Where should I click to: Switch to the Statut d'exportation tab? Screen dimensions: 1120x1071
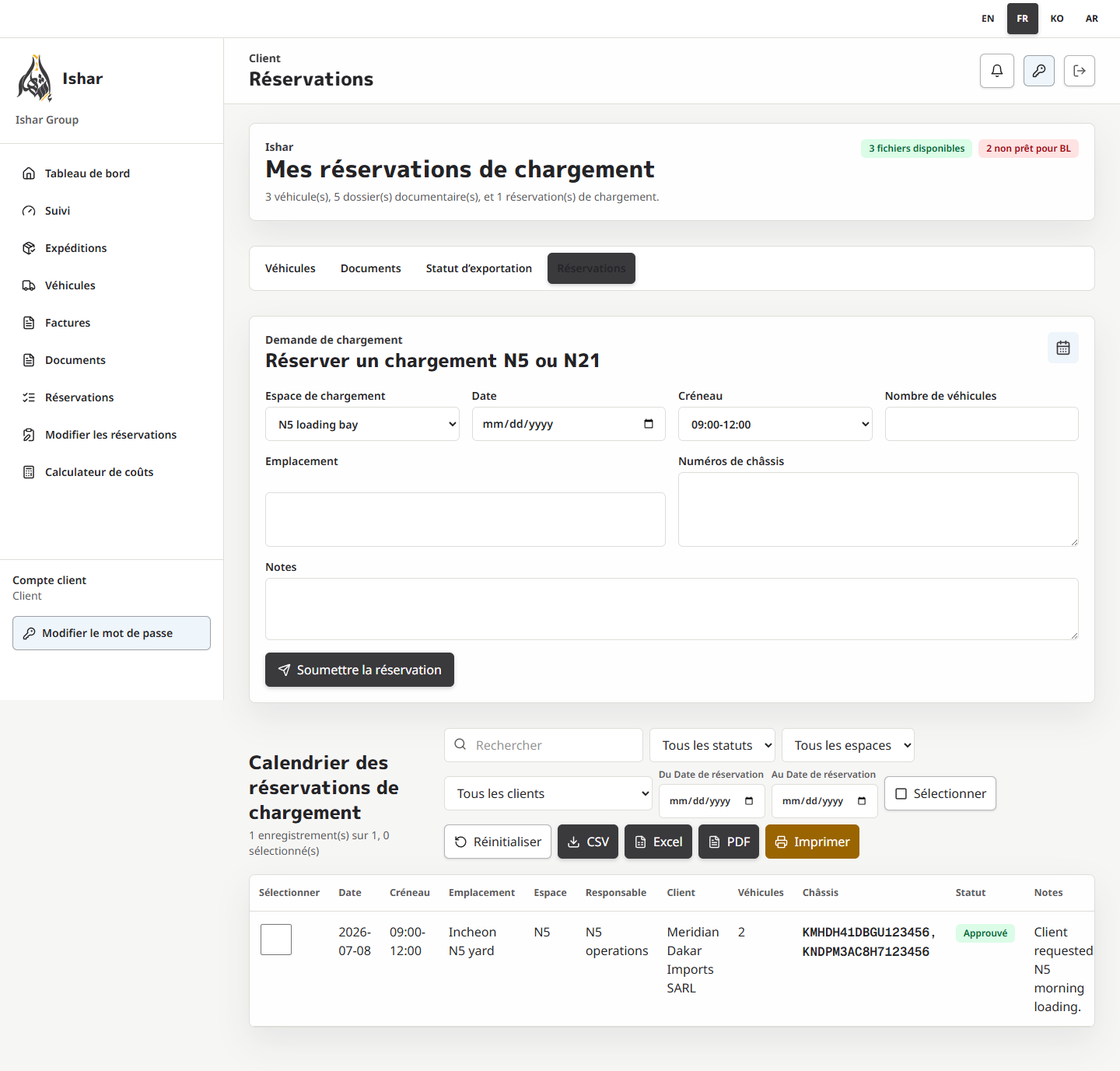click(479, 268)
